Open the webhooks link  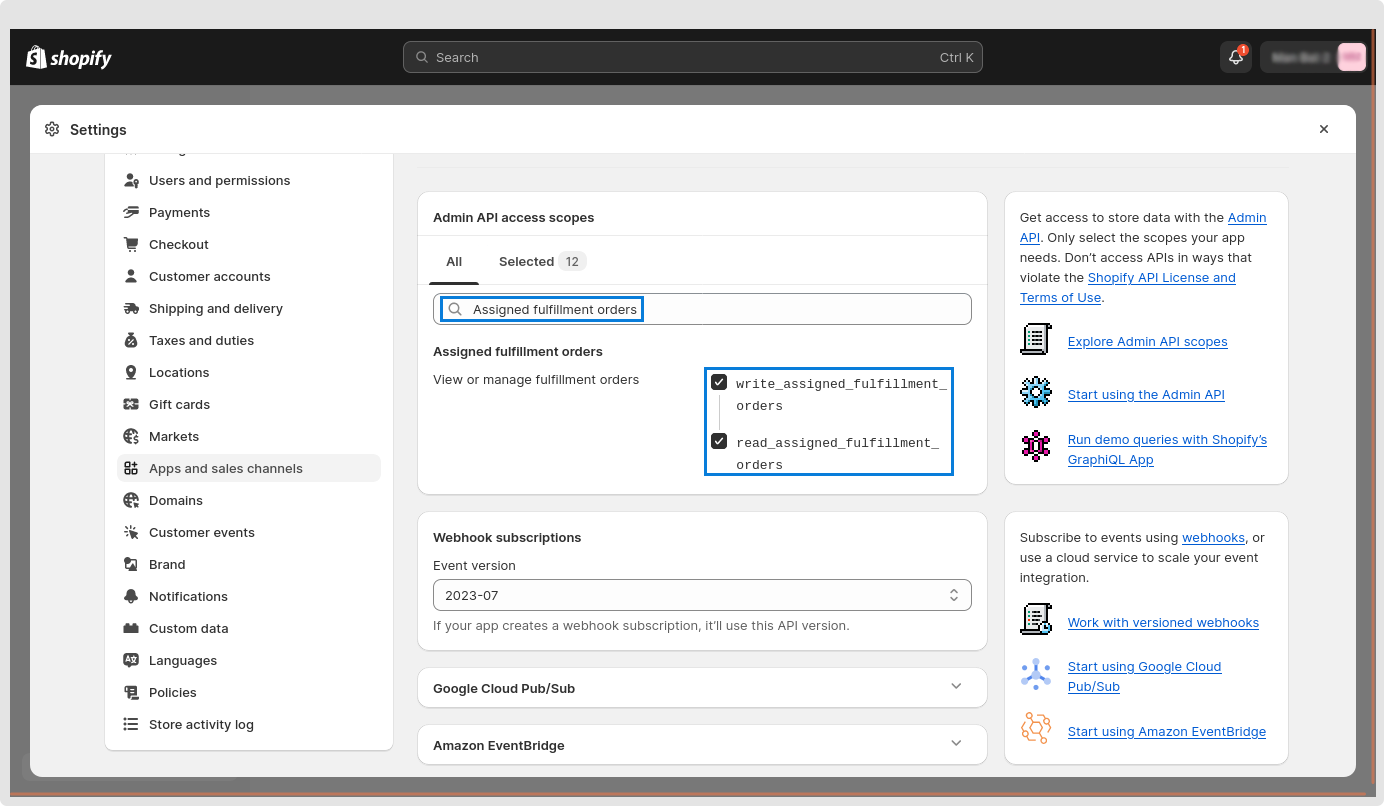tap(1213, 538)
